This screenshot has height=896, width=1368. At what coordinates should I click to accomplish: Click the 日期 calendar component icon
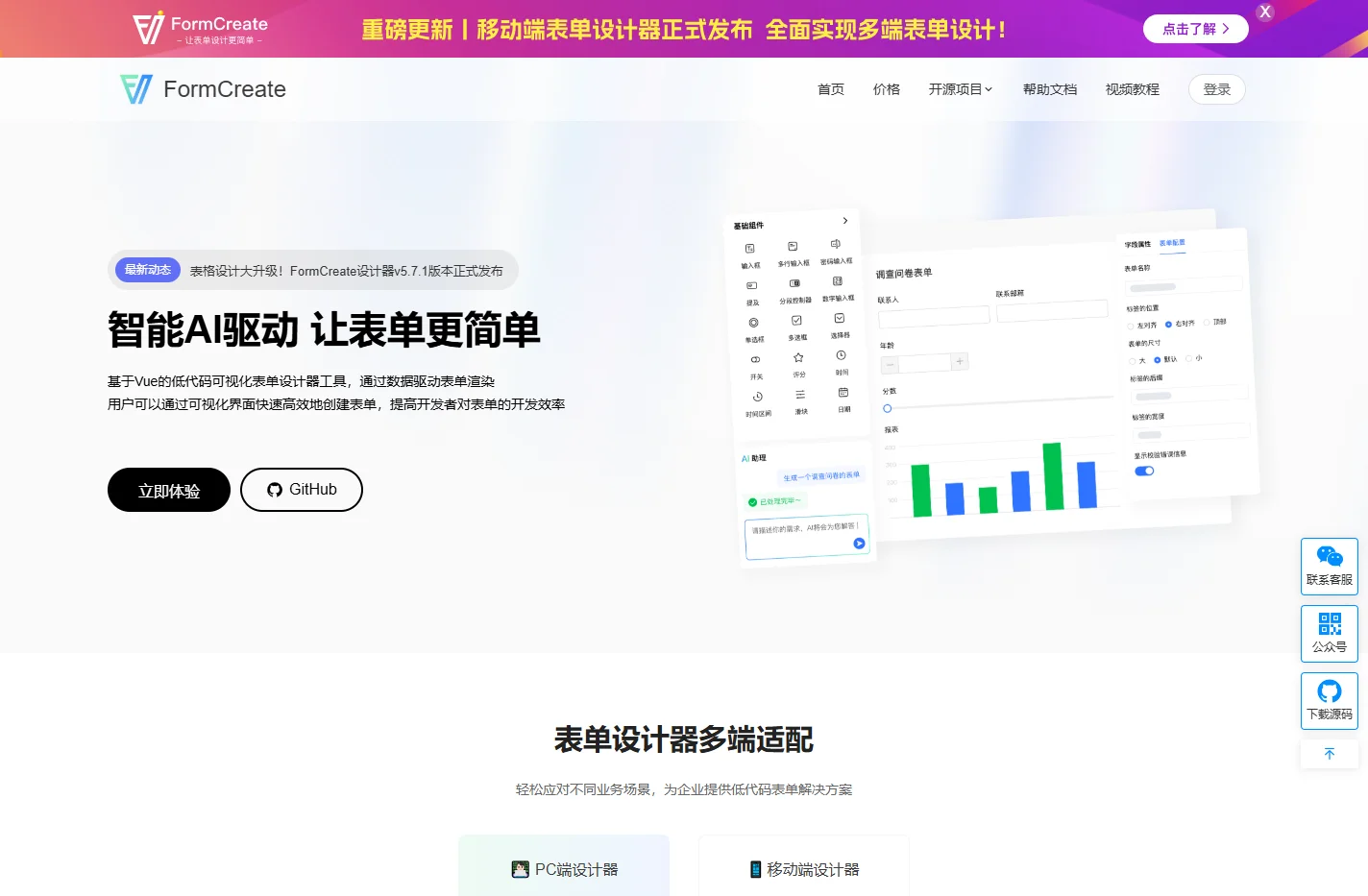click(843, 392)
